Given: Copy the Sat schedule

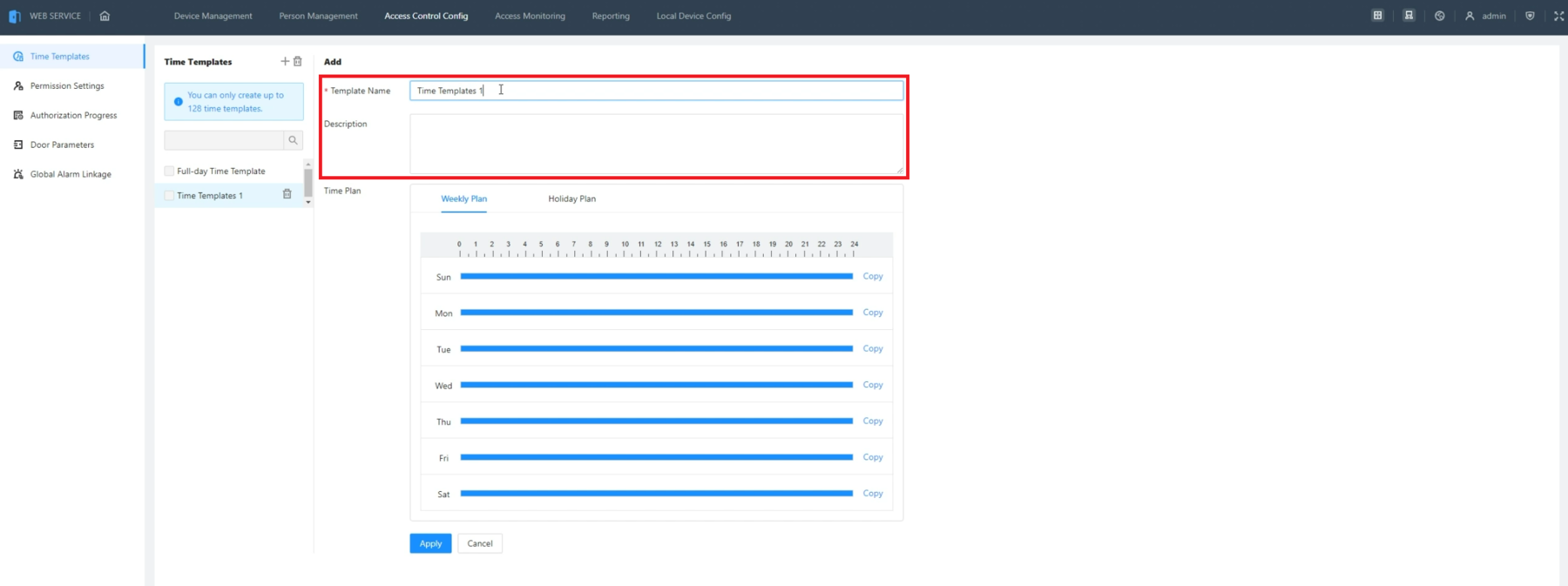Looking at the screenshot, I should 873,493.
